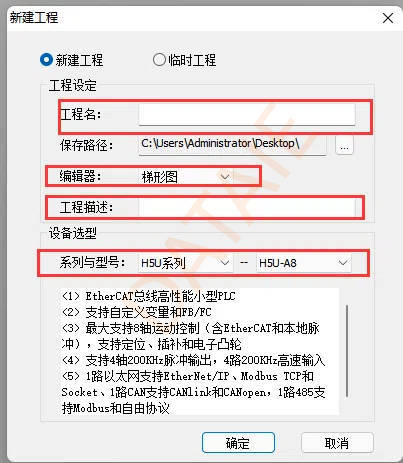This screenshot has width=403, height=463.
Task: Click the 工程名 text input field
Action: 247,114
